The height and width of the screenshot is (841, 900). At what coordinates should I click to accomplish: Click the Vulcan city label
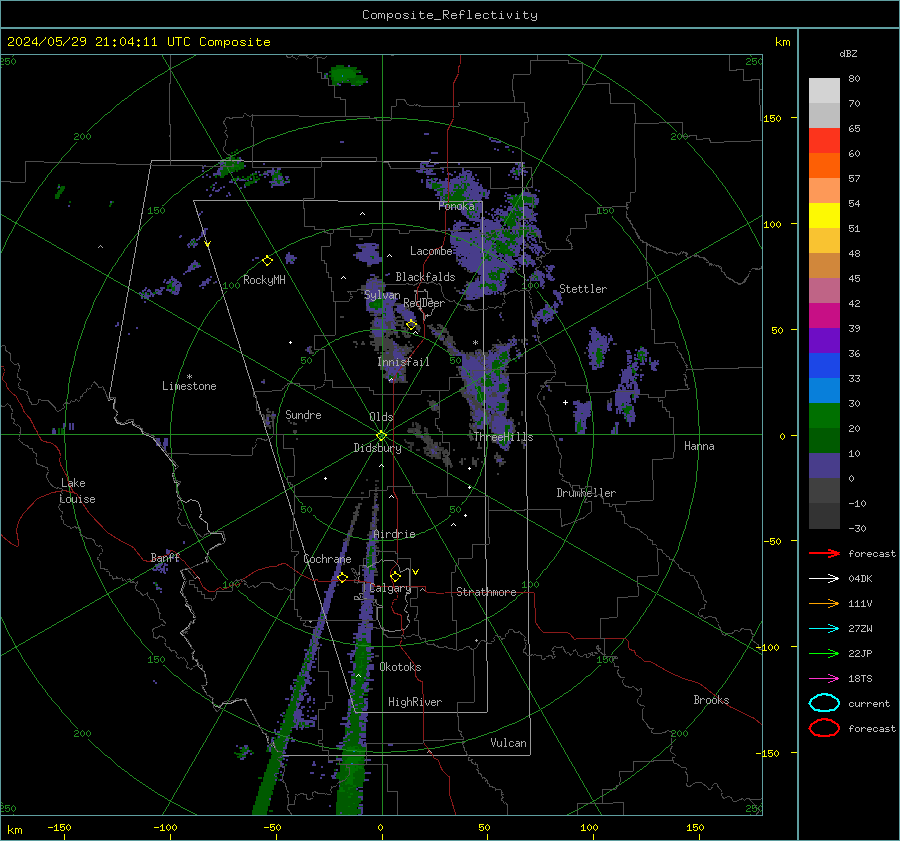click(x=508, y=743)
